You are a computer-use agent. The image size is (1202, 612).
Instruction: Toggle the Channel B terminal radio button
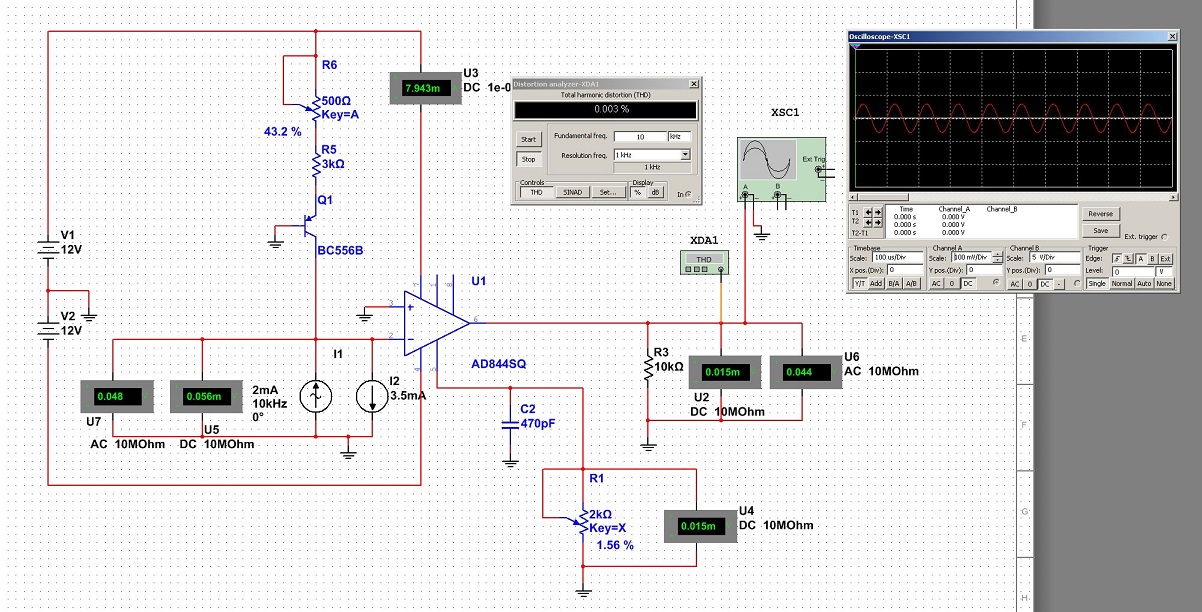[1077, 282]
